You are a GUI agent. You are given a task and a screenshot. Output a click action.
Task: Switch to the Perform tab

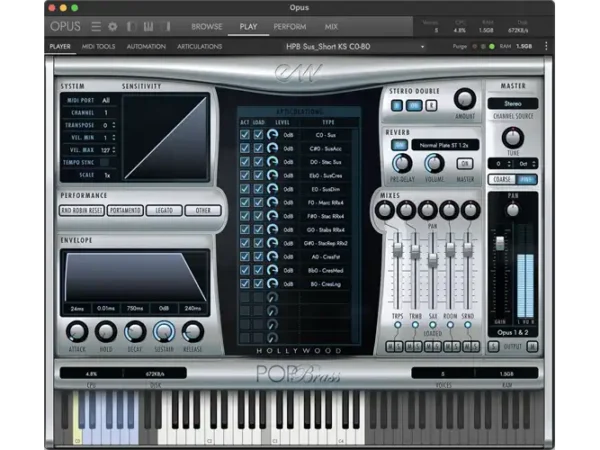(290, 26)
